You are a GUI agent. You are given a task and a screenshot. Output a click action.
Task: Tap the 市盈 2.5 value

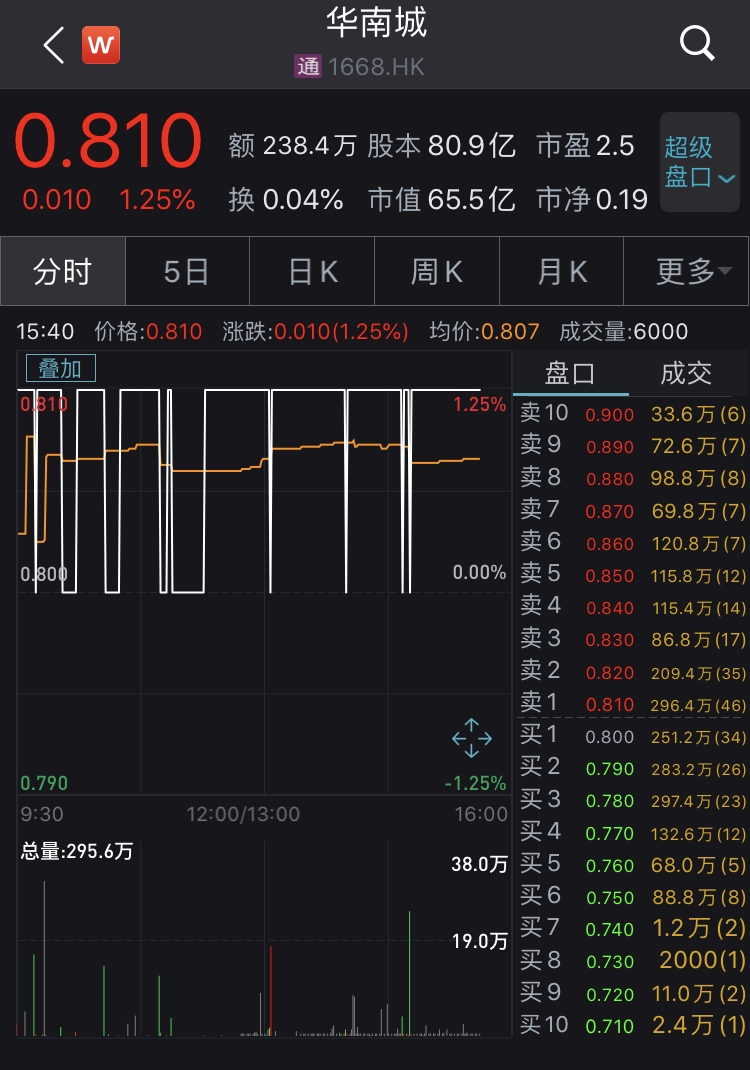coord(586,146)
